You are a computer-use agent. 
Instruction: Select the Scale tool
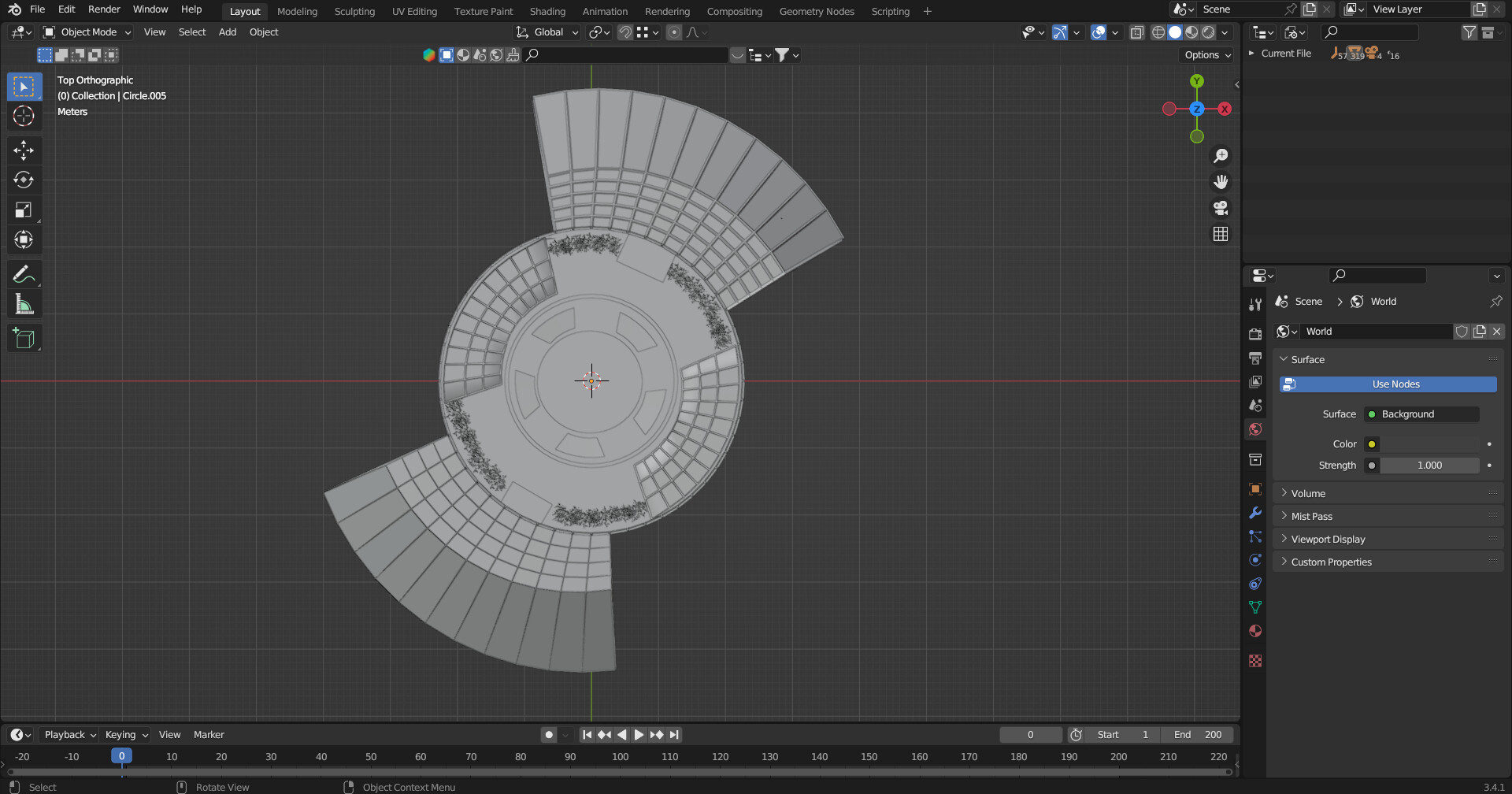[24, 210]
